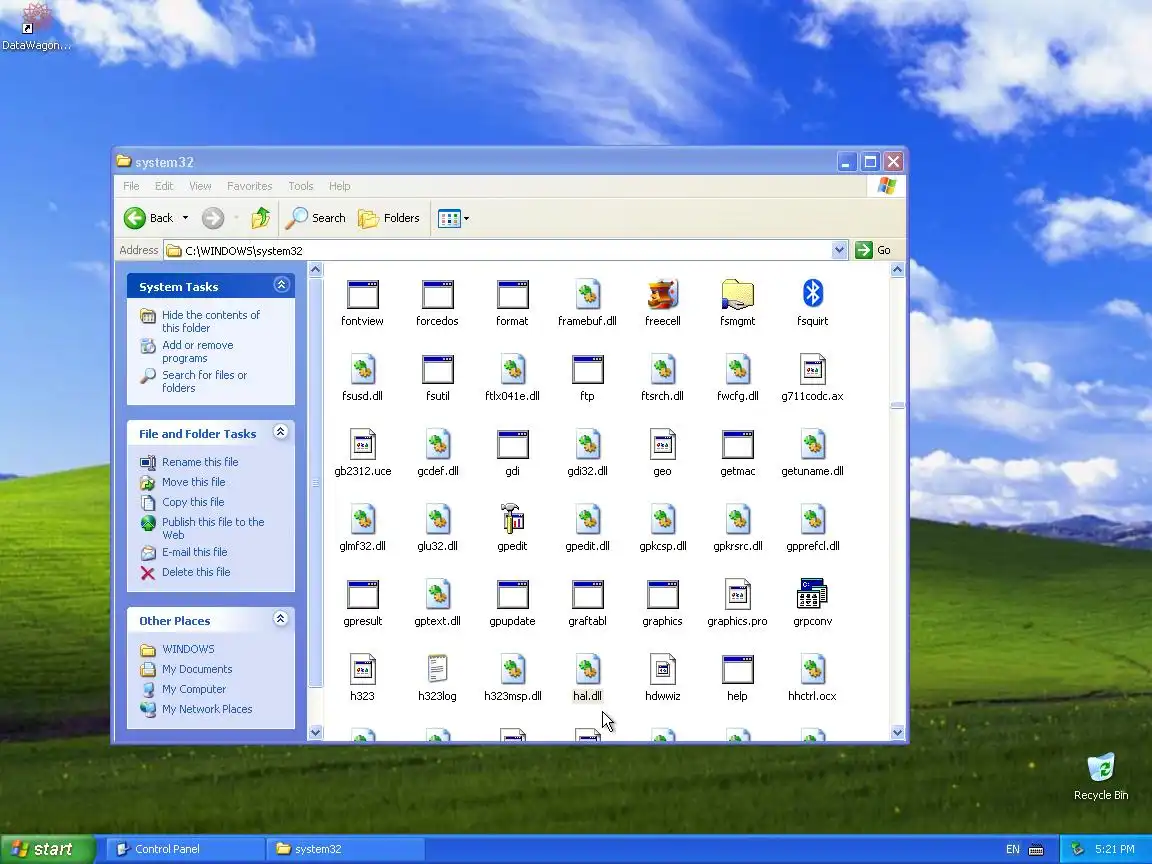
Task: Click Move this file link
Action: click(x=193, y=482)
